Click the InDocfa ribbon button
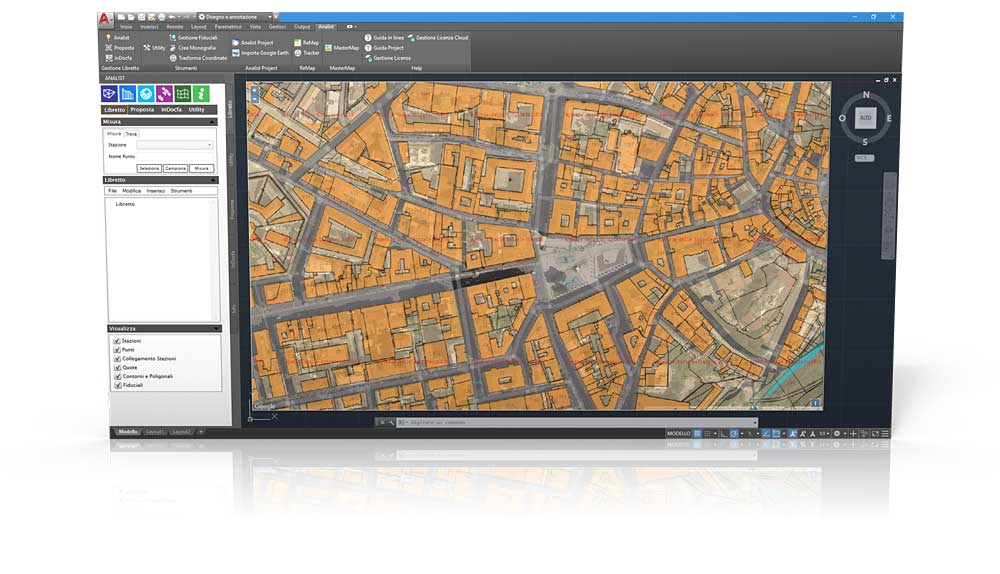 coord(119,58)
